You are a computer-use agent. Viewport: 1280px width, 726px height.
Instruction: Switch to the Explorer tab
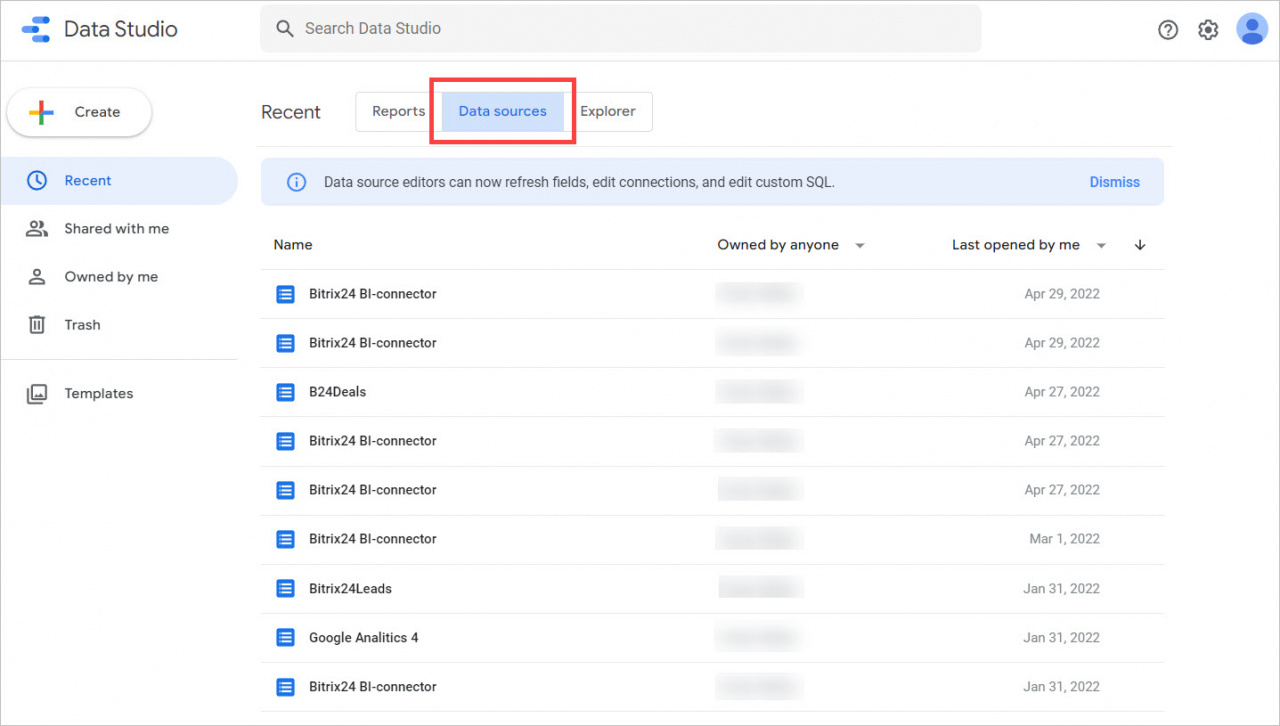click(608, 112)
